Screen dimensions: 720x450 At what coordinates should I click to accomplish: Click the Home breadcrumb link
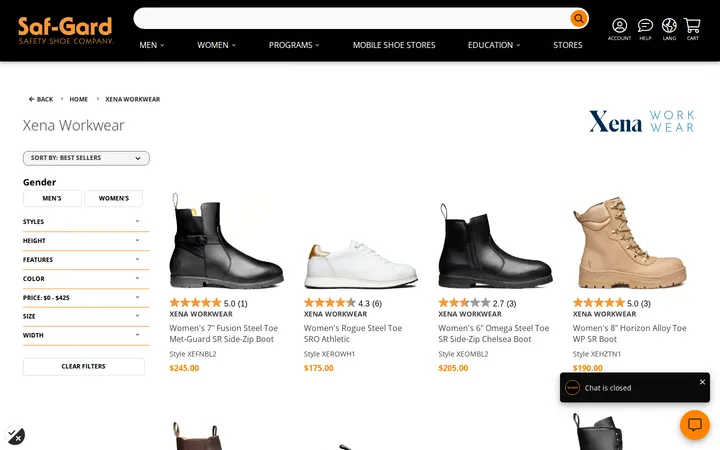coord(79,99)
